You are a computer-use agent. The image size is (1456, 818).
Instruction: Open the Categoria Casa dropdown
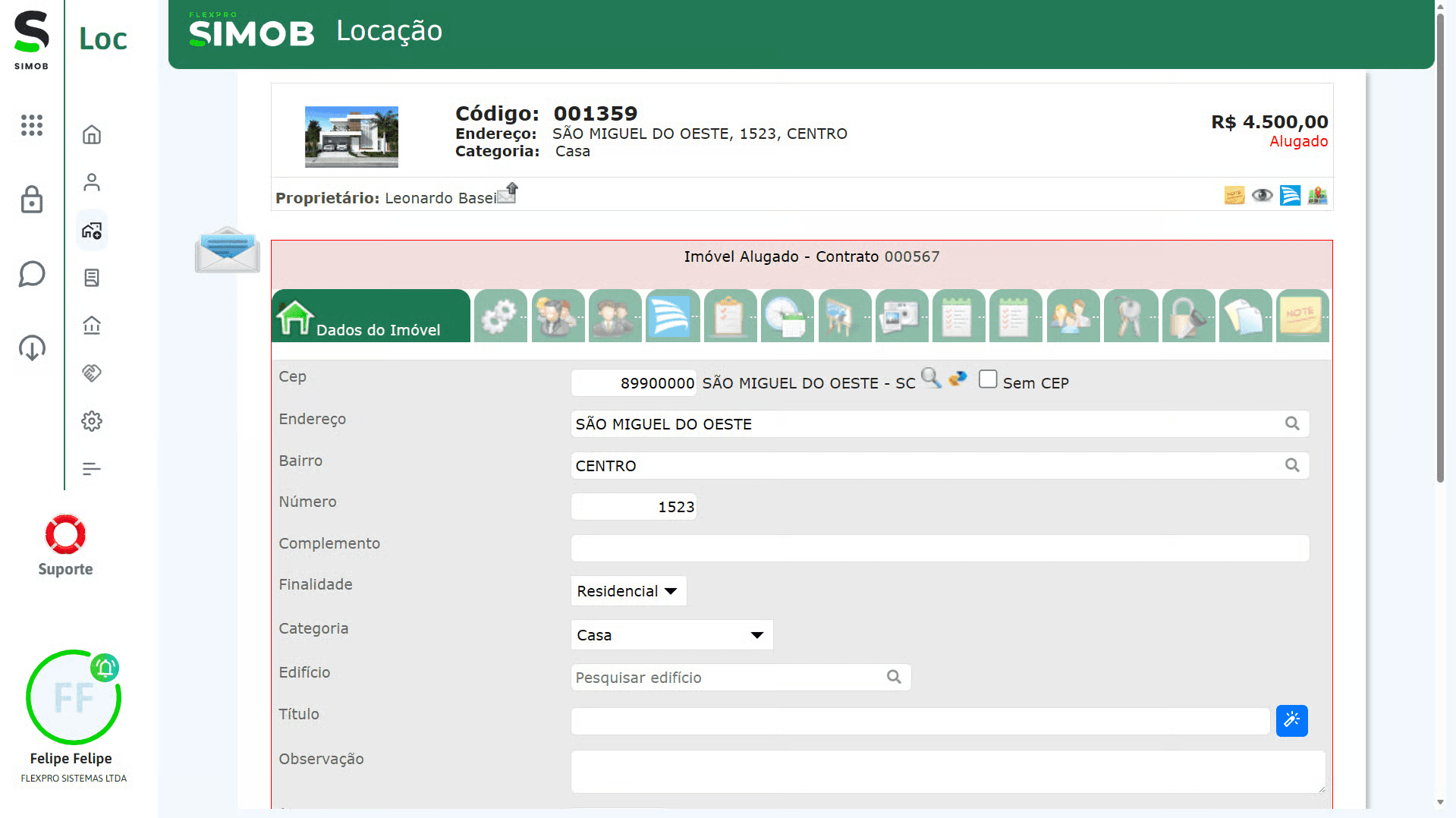click(671, 635)
